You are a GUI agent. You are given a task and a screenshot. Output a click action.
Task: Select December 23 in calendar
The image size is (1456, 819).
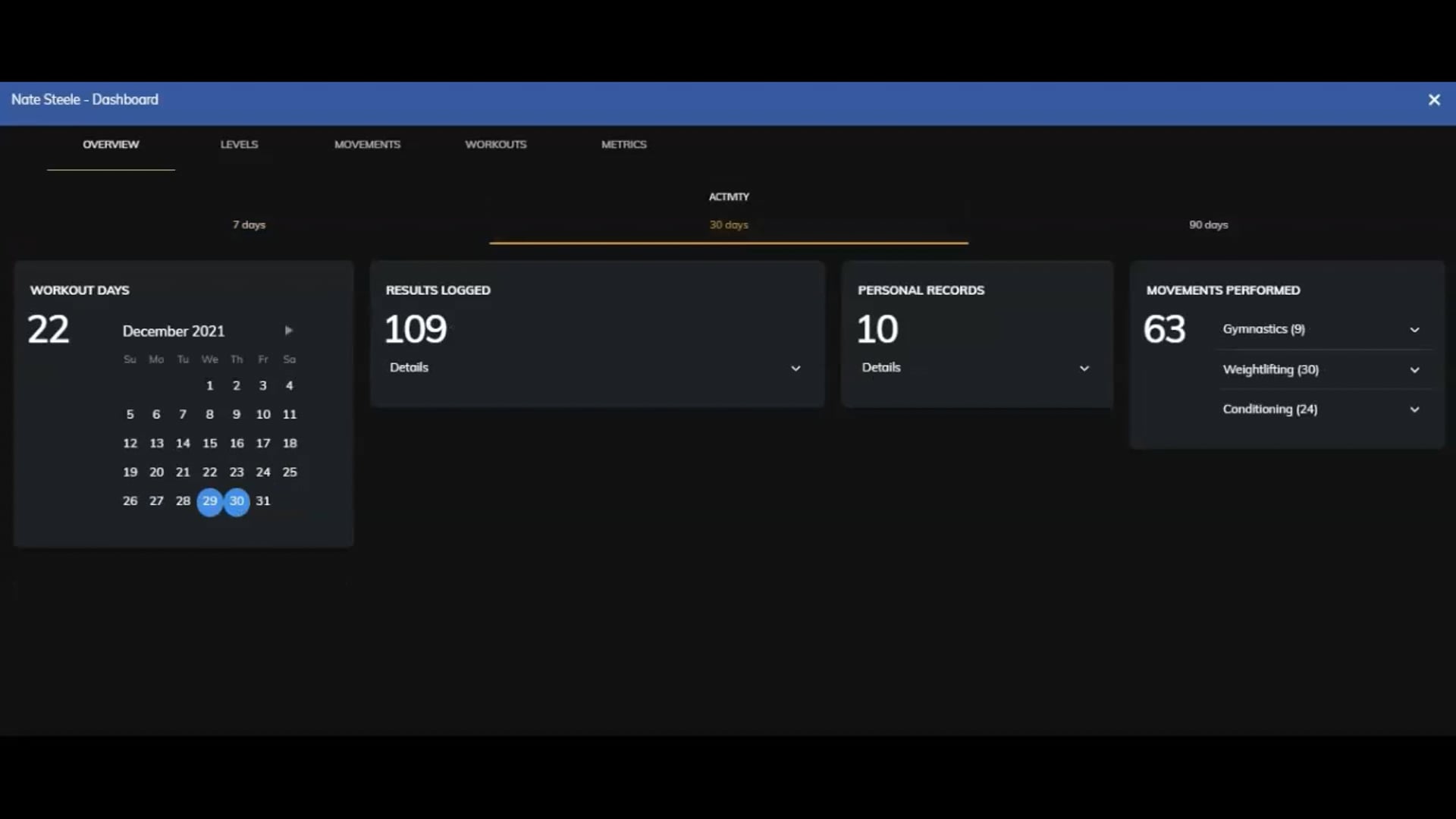pyautogui.click(x=237, y=472)
